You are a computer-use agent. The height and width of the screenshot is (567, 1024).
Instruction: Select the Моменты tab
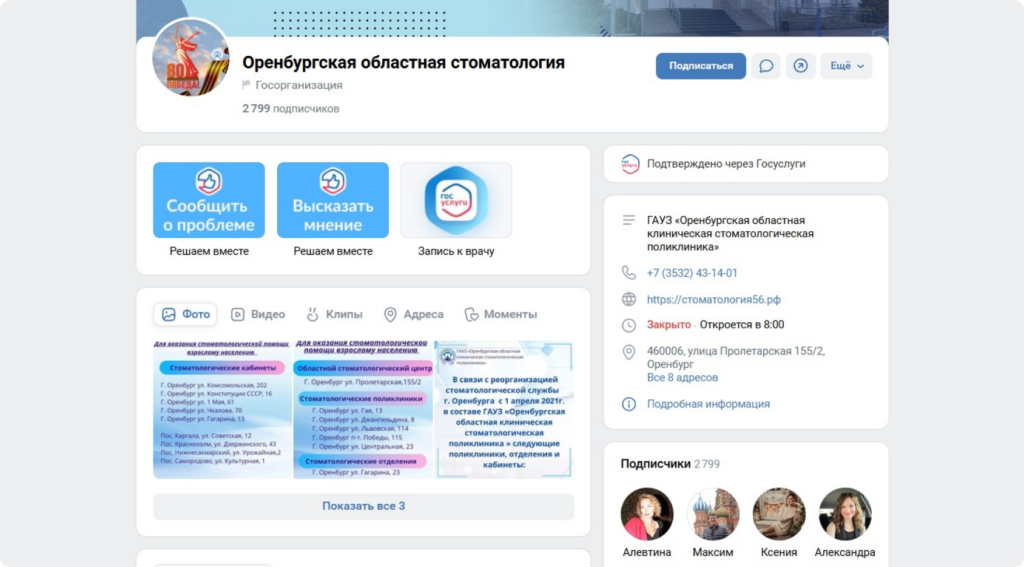(501, 314)
